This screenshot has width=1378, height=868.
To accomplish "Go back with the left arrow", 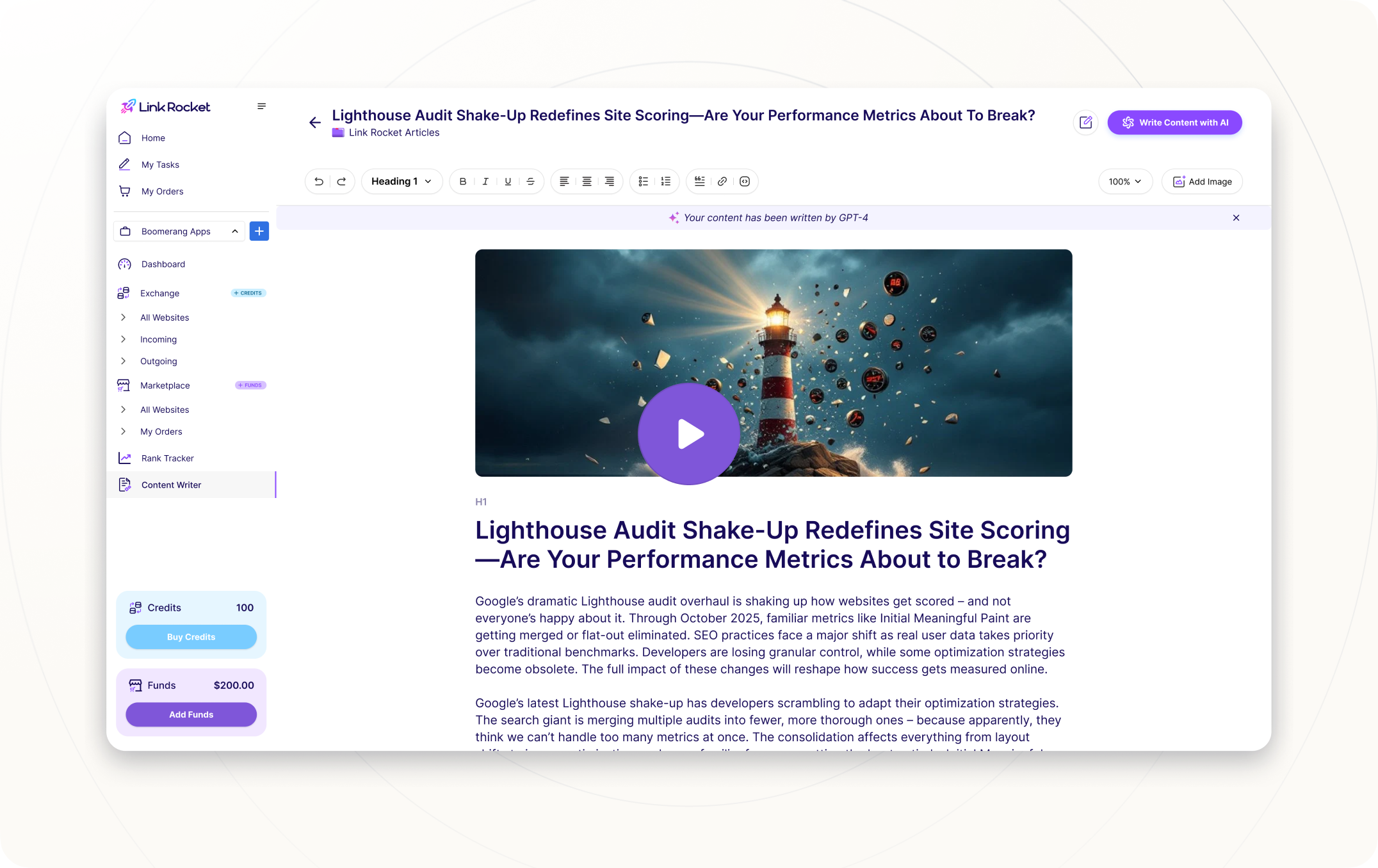I will [x=315, y=123].
